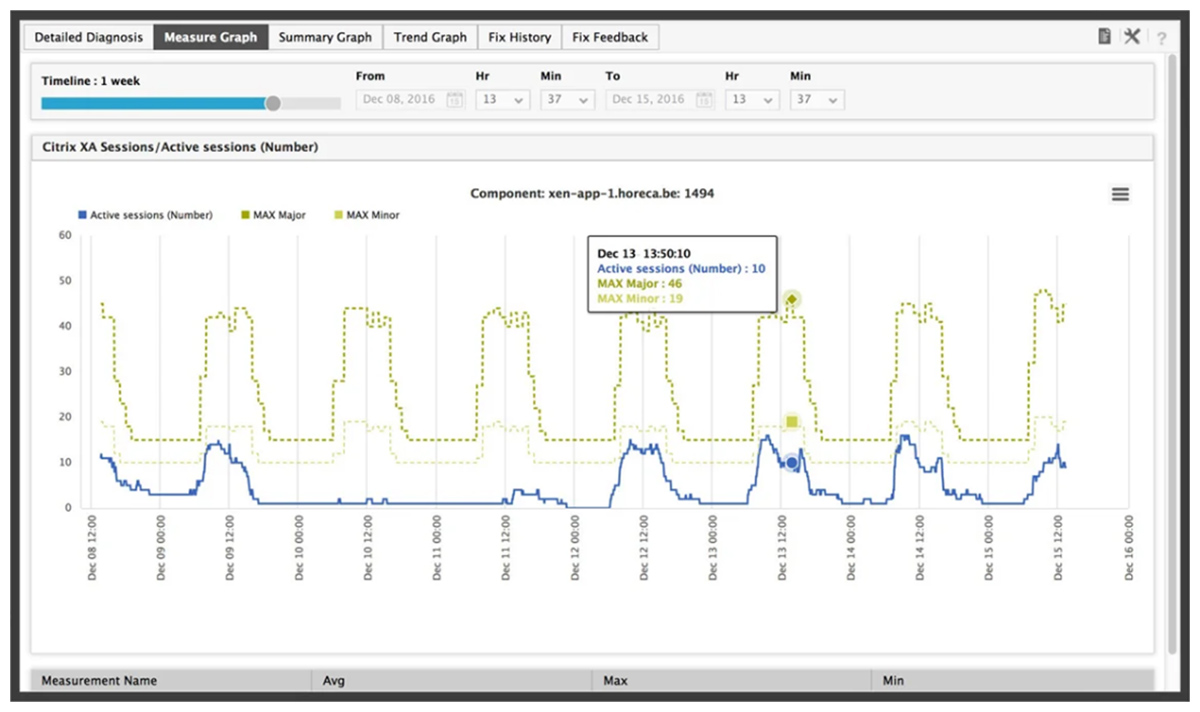Click the blue Active sessions data point marker
The image size is (1200, 712).
pos(792,463)
